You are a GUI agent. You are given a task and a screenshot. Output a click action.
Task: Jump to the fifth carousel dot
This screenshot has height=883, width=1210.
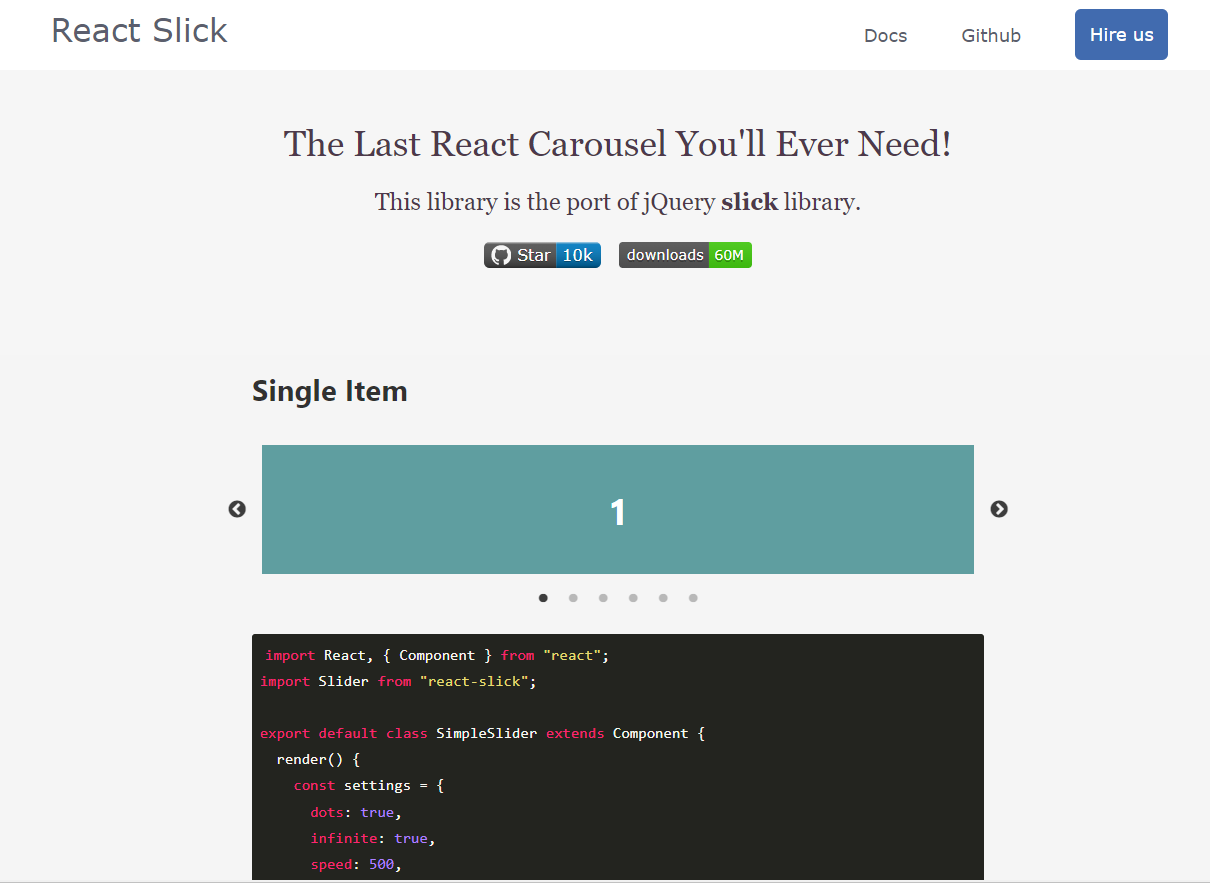click(x=663, y=598)
